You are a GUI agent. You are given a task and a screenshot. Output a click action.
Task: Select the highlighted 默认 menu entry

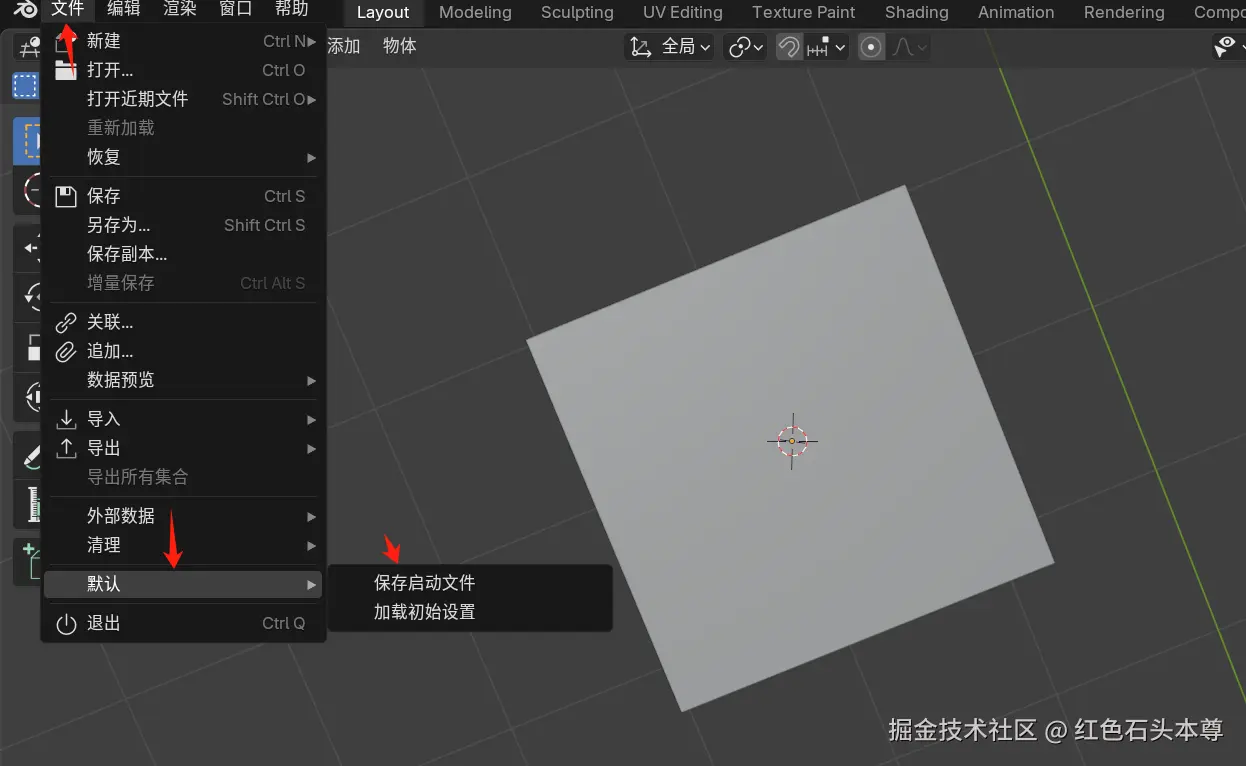[x=184, y=584]
